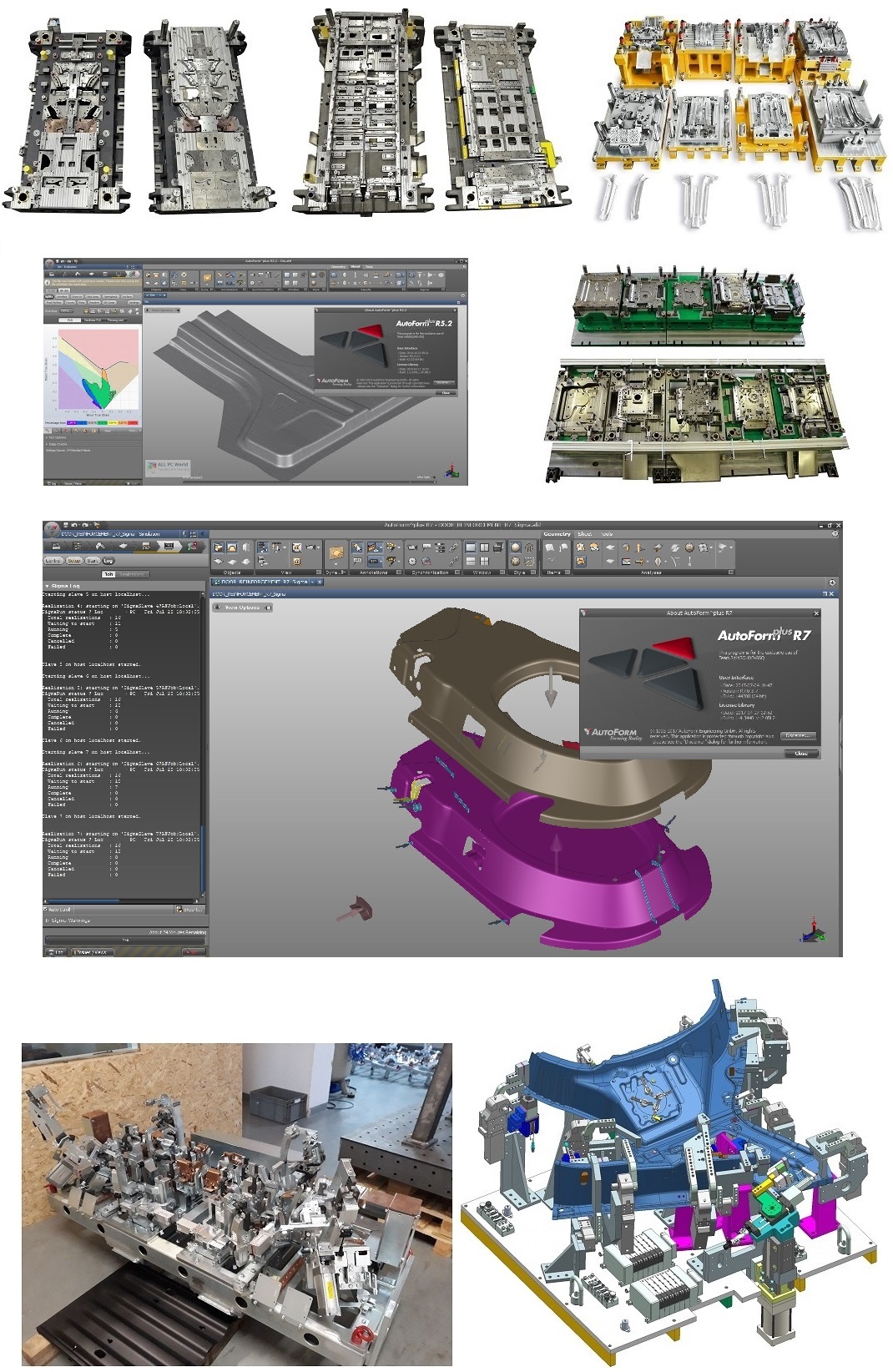
Task: Select single-window layout icon in Window group
Action: click(x=471, y=547)
